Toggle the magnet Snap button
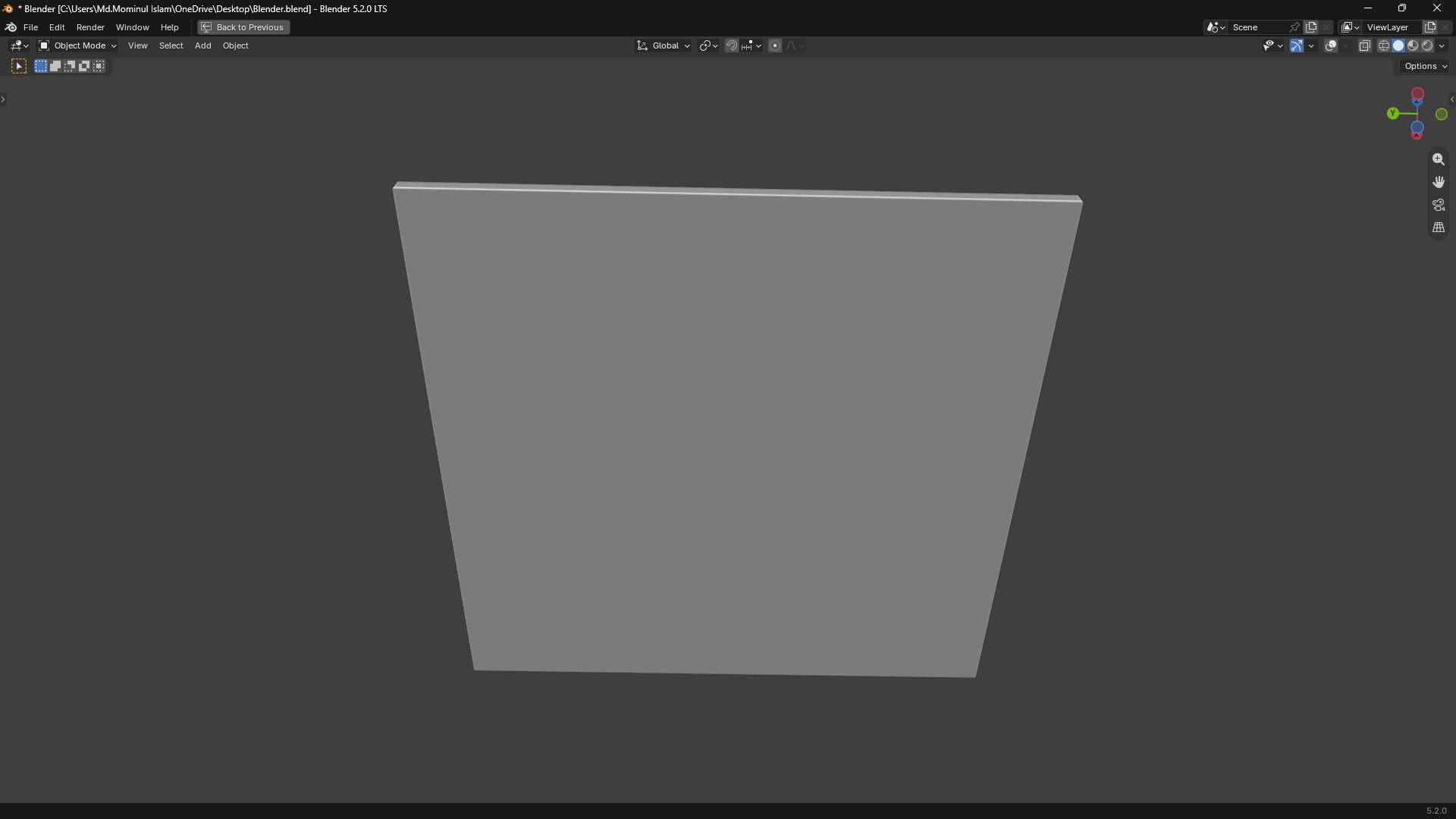The height and width of the screenshot is (819, 1456). click(731, 46)
